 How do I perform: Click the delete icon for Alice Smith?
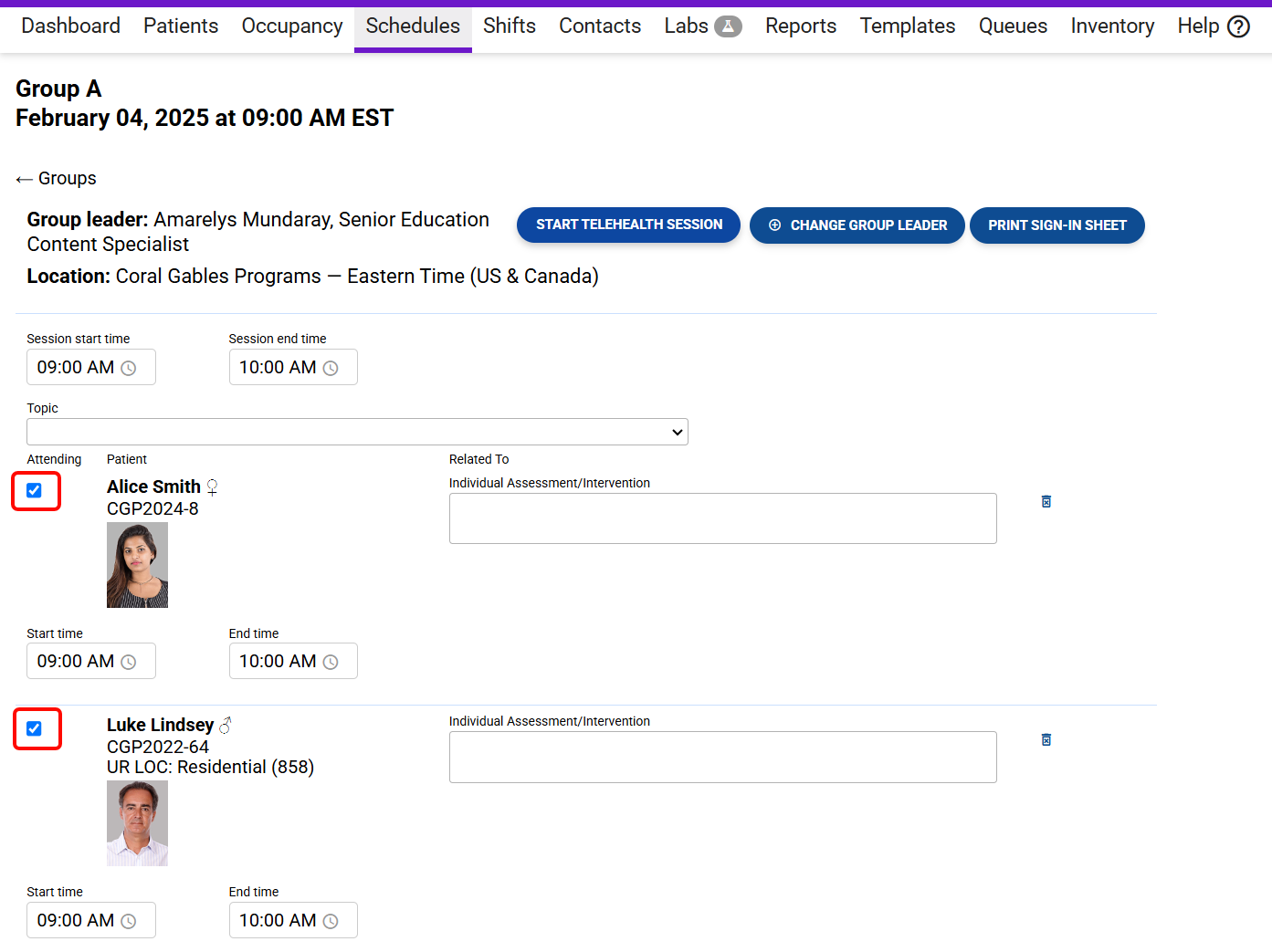click(x=1046, y=501)
